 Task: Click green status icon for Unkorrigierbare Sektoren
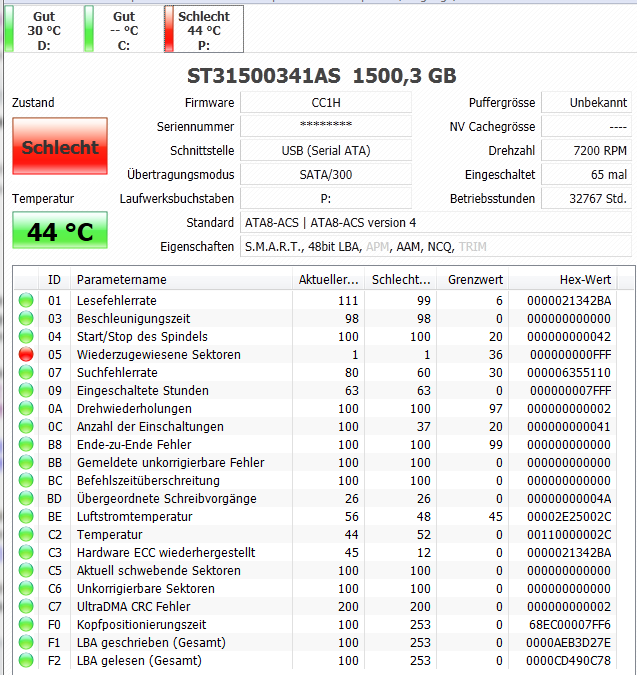point(26,588)
